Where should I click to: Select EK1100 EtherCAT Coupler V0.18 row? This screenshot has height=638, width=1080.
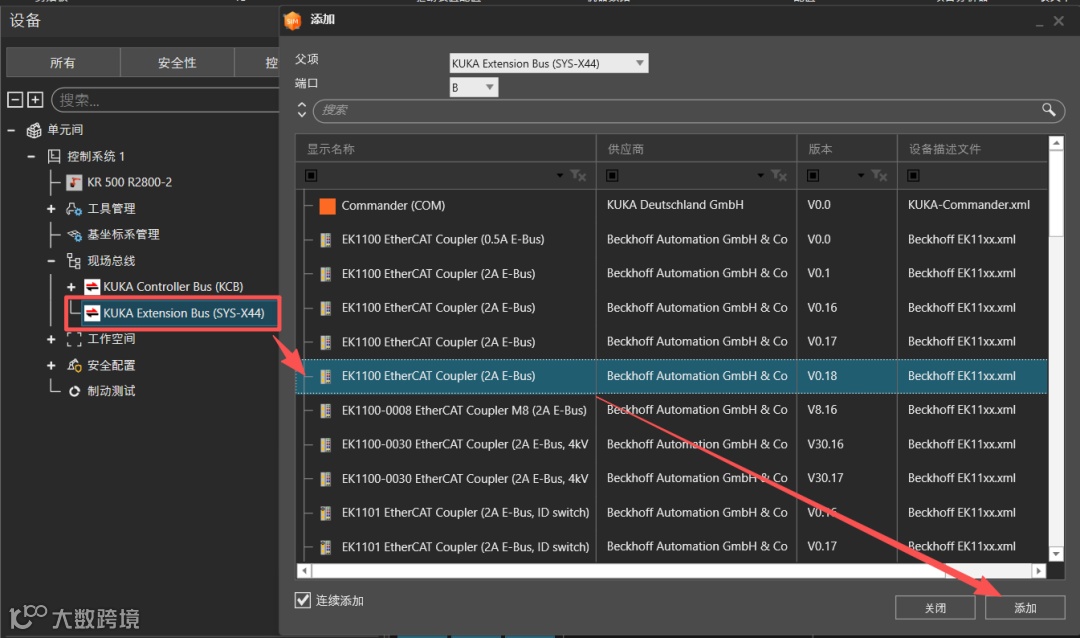coord(672,376)
